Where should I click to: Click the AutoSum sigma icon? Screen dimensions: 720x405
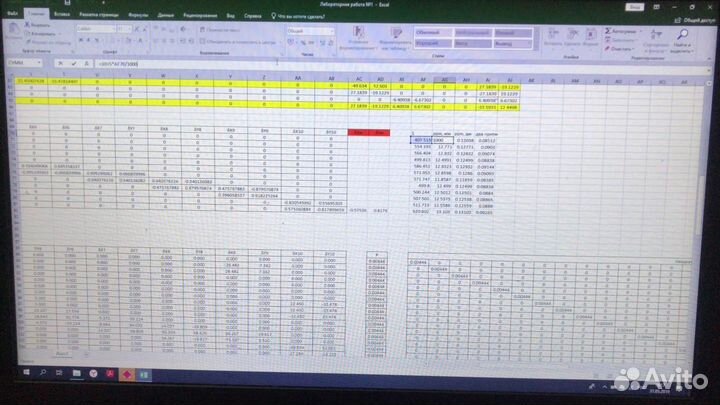[607, 30]
